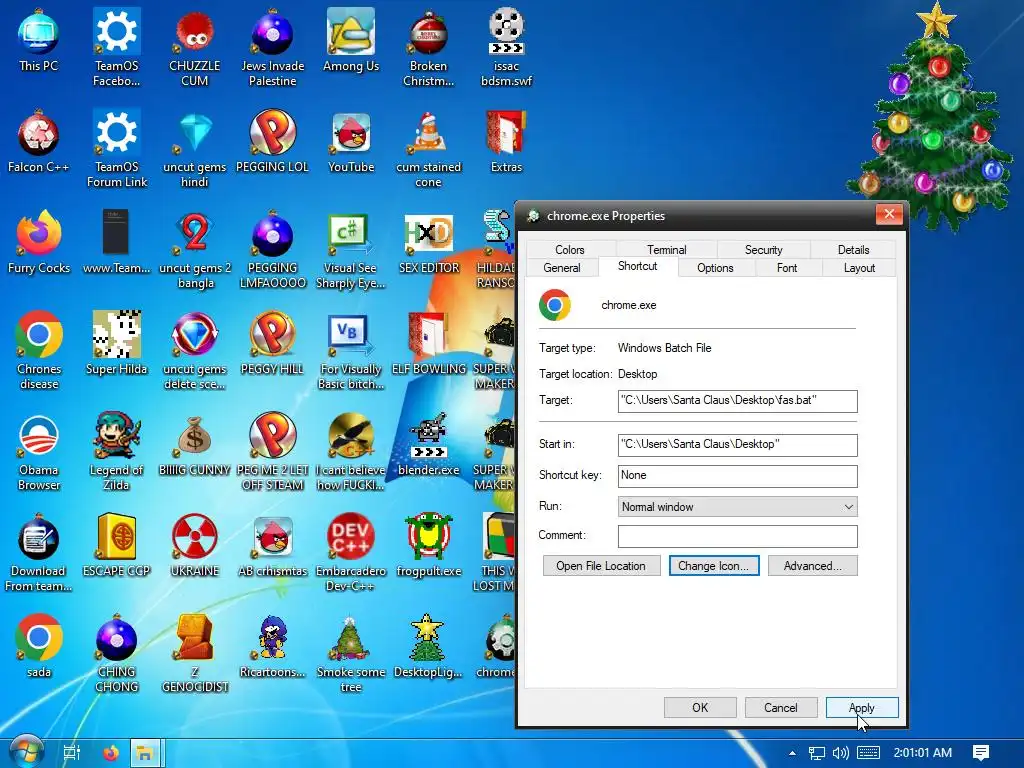
Task: Switch to the Font tab
Action: [x=787, y=268]
